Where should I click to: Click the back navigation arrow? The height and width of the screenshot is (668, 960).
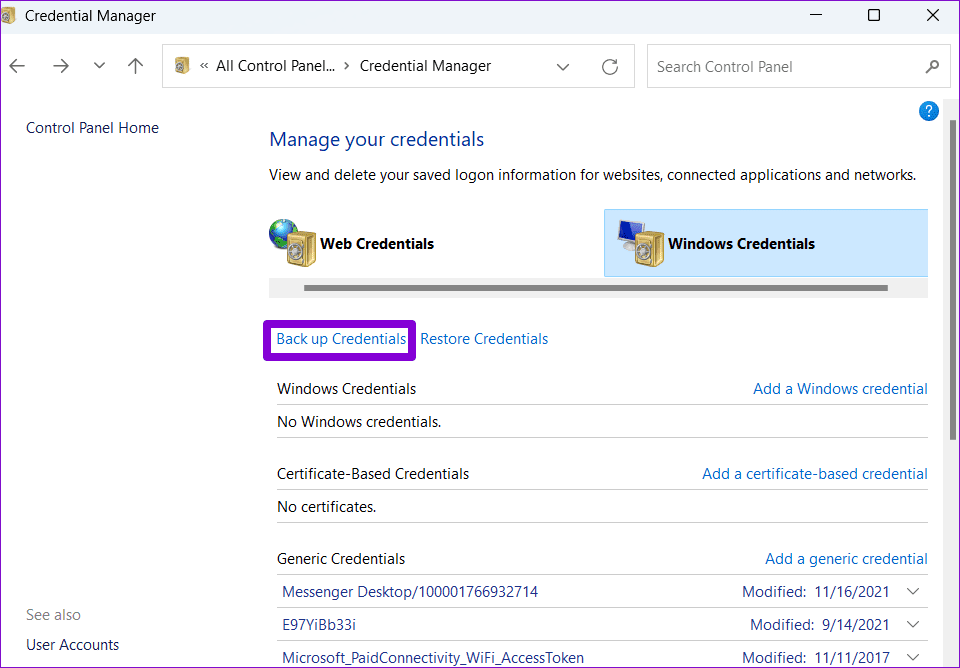[17, 66]
